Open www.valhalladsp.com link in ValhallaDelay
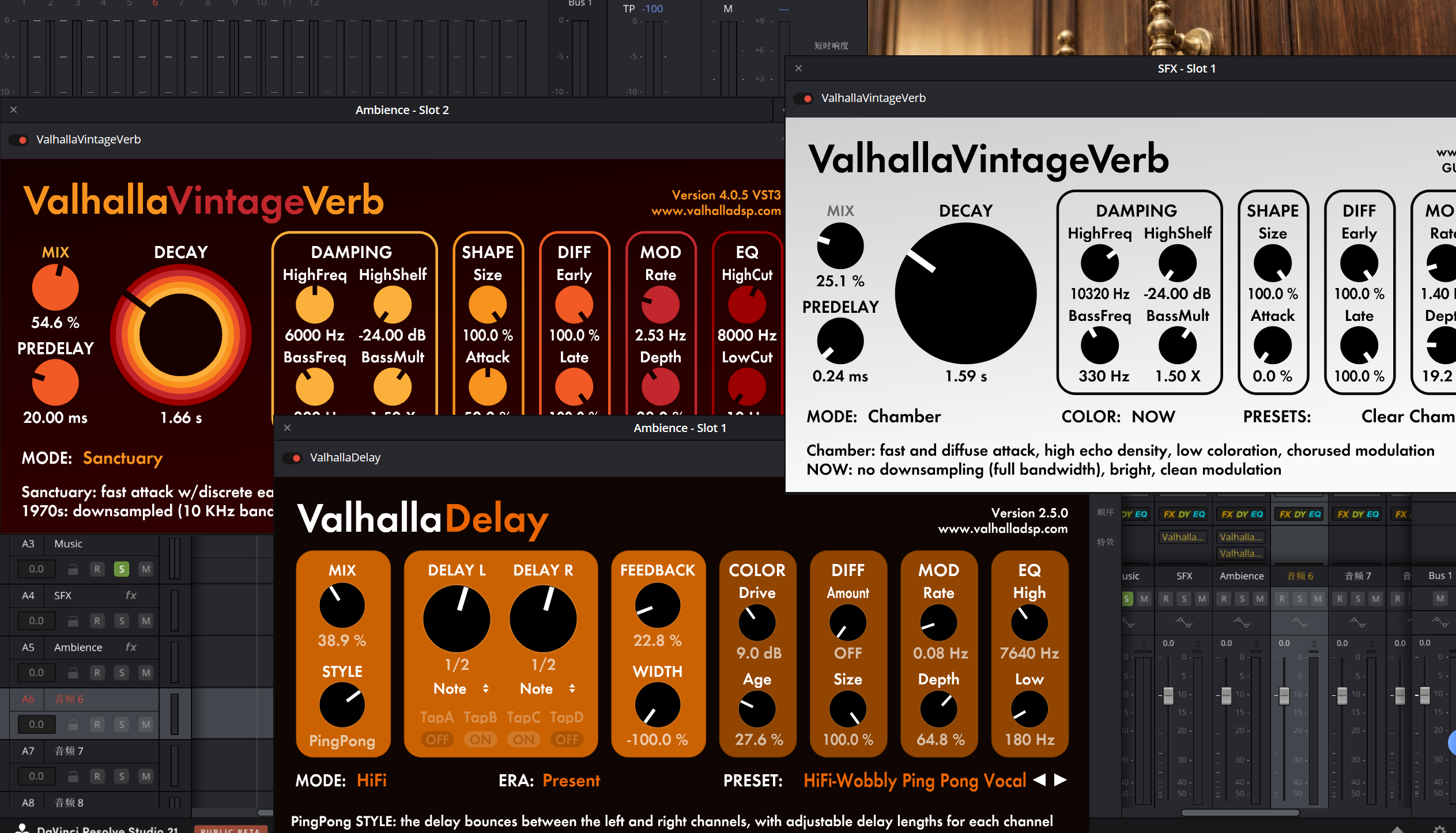1456x833 pixels. [x=1002, y=528]
